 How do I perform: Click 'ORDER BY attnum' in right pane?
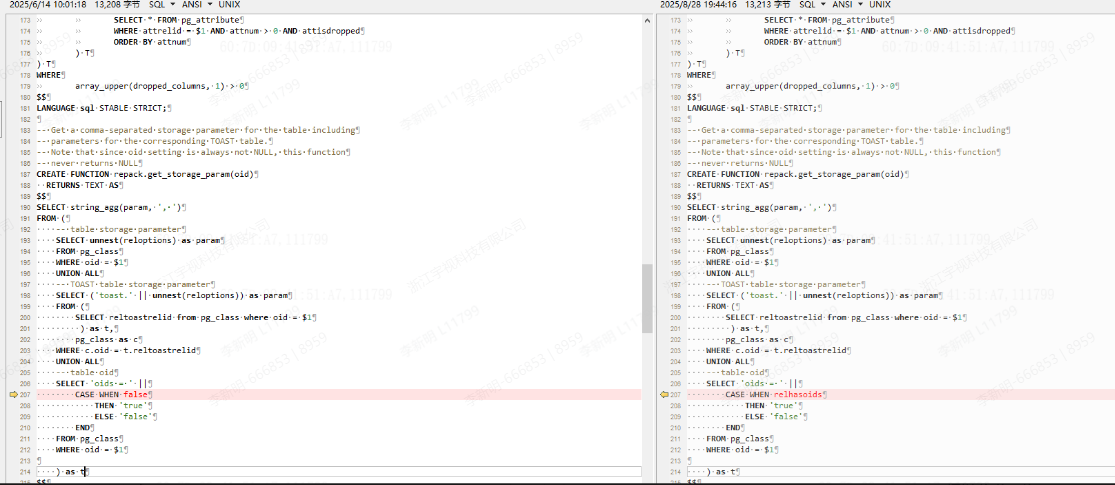click(x=801, y=42)
